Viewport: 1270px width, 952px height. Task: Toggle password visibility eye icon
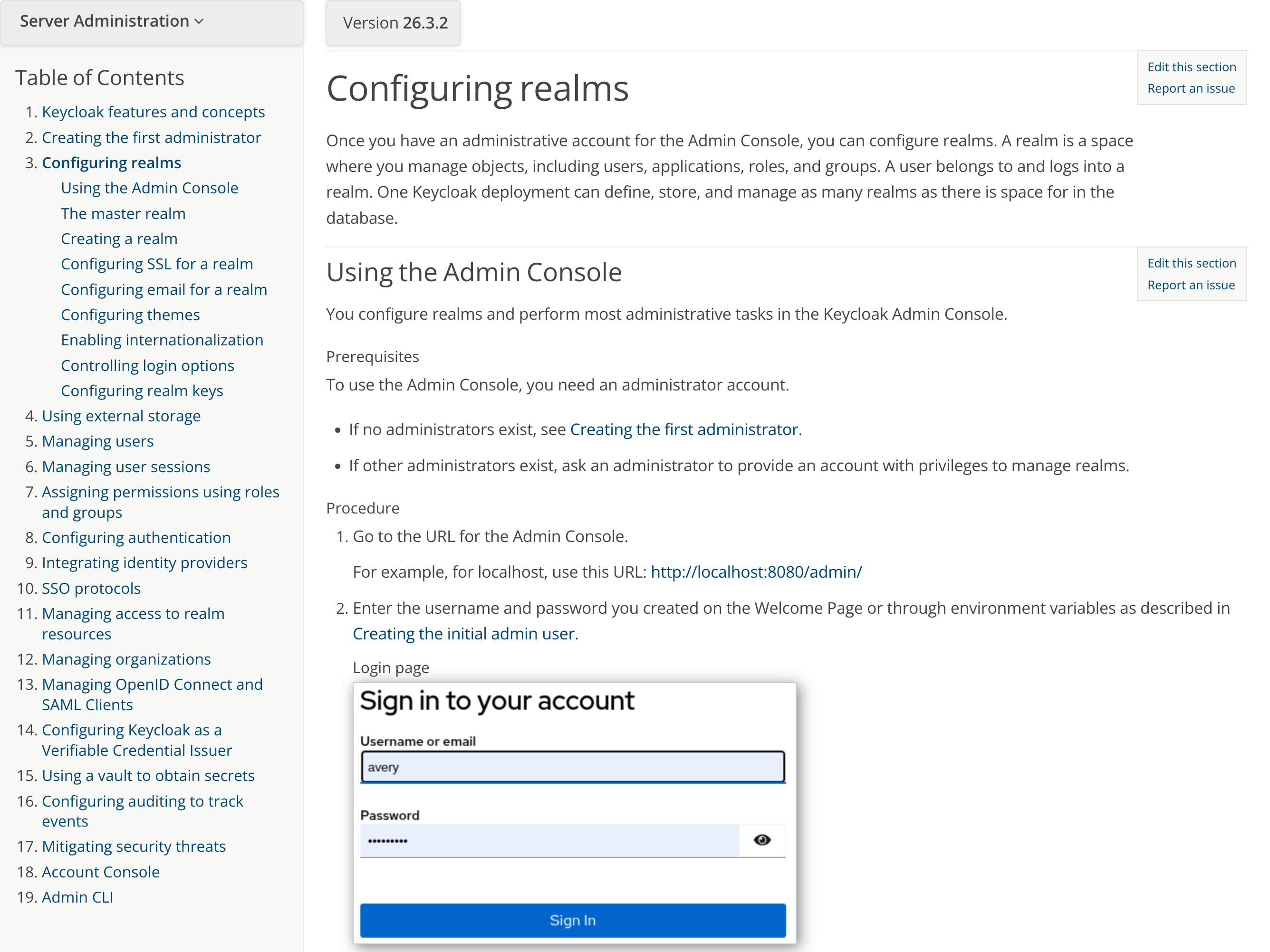point(762,840)
